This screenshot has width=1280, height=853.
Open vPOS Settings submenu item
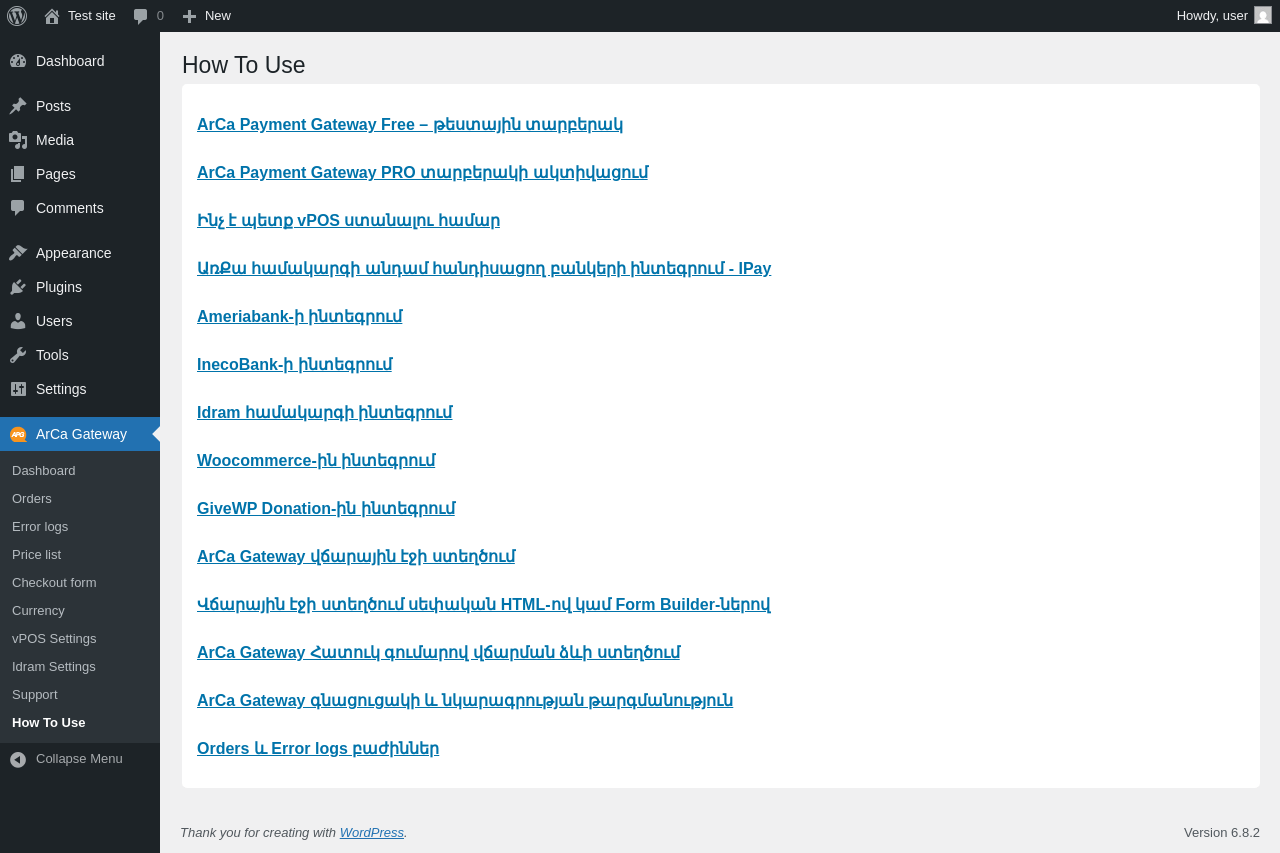pyautogui.click(x=80, y=638)
